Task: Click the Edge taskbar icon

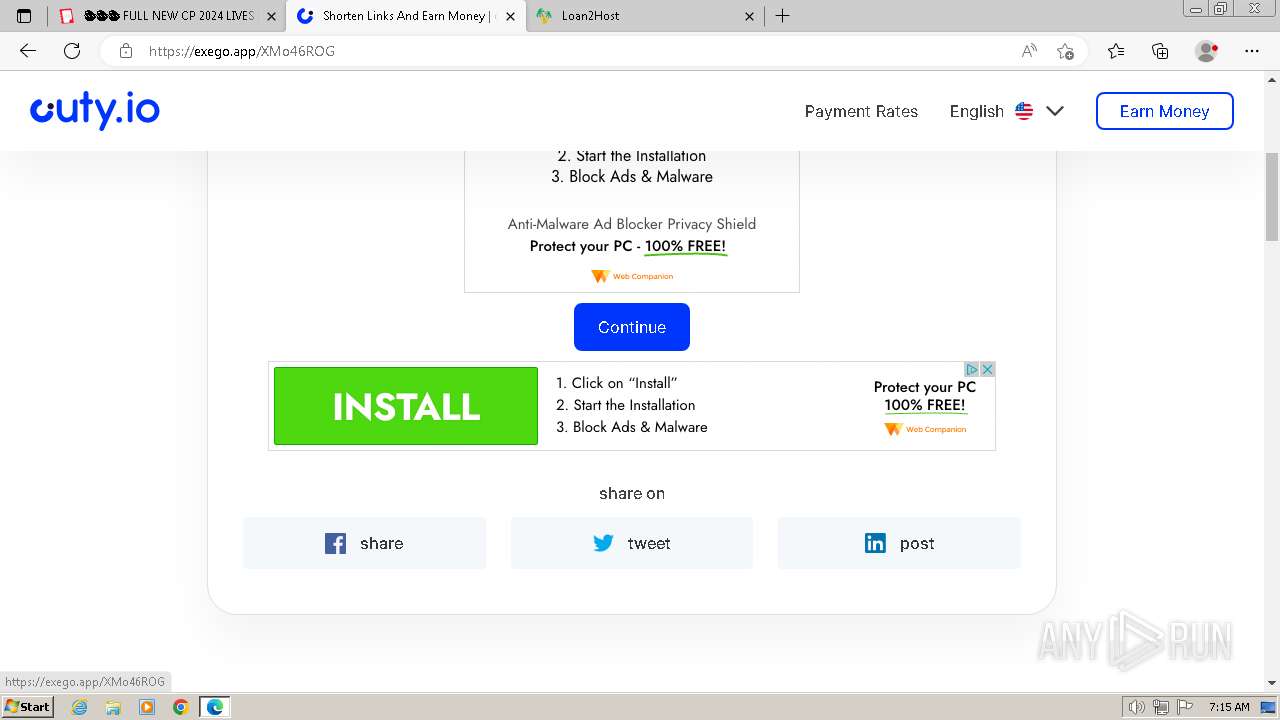Action: pos(215,707)
